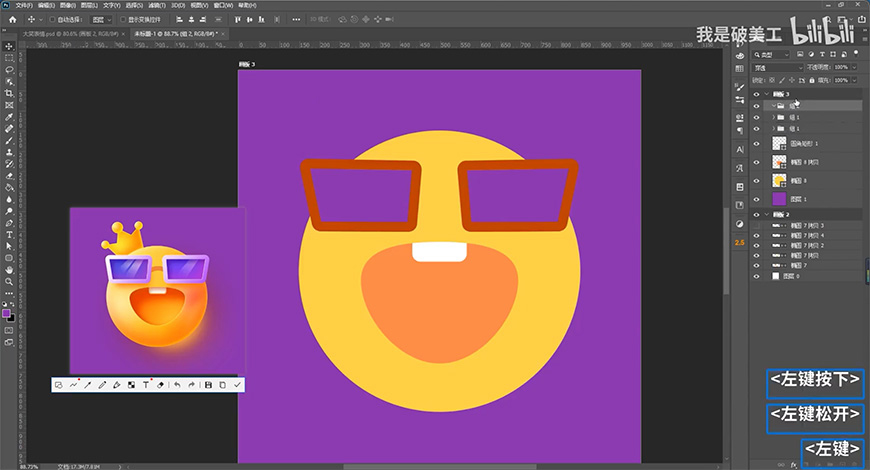Click the purple foreground color swatch
This screenshot has width=870, height=470.
tap(7, 313)
